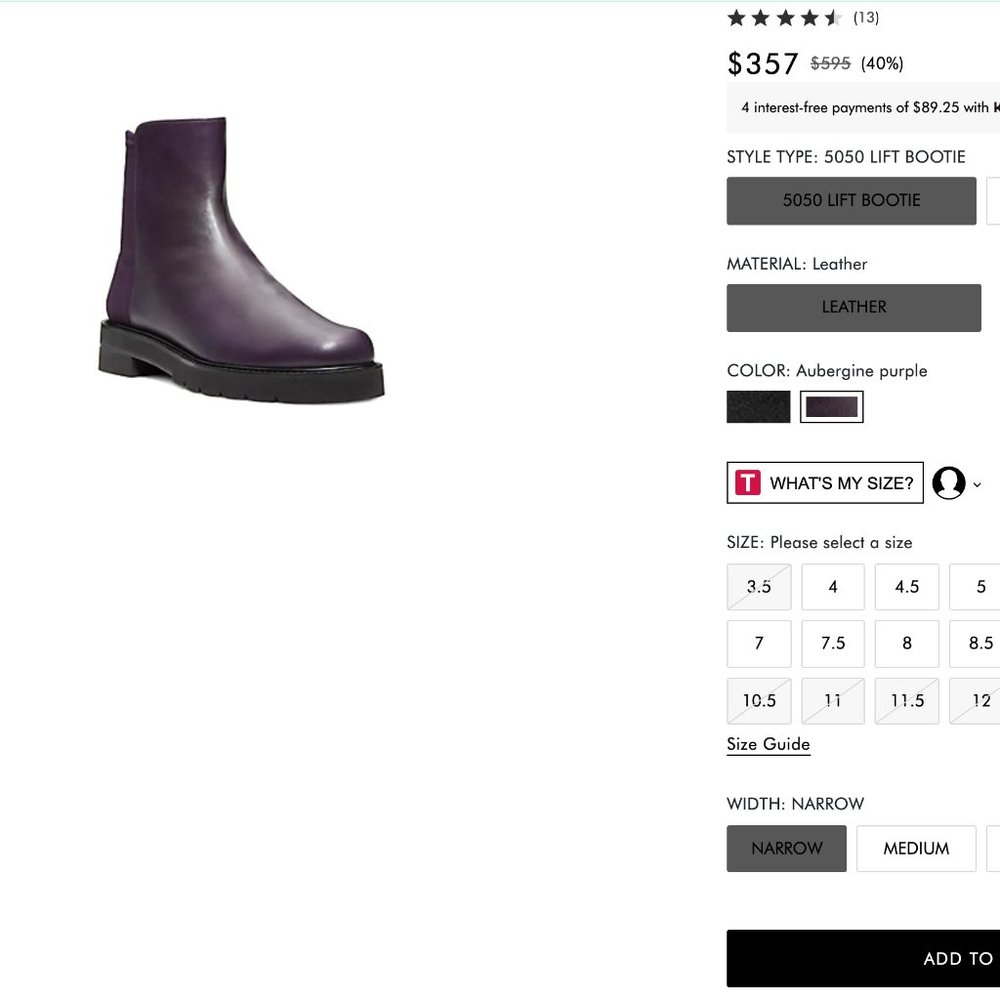This screenshot has height=1000, width=1000.
Task: Select the 5050 LIFT BOOTIE style type
Action: (851, 200)
